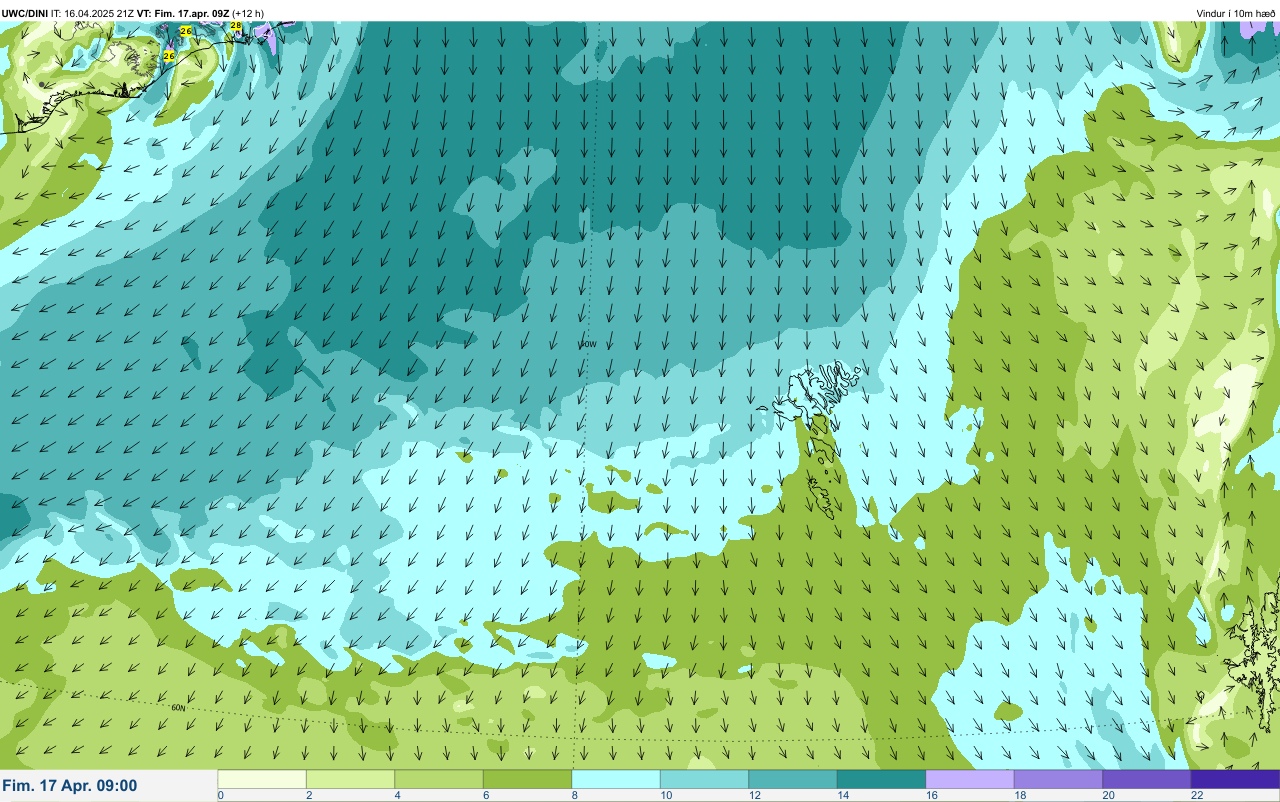Click the 'UWC/DINI' model name in header
Image resolution: width=1280 pixels, height=802 pixels.
click(x=25, y=13)
